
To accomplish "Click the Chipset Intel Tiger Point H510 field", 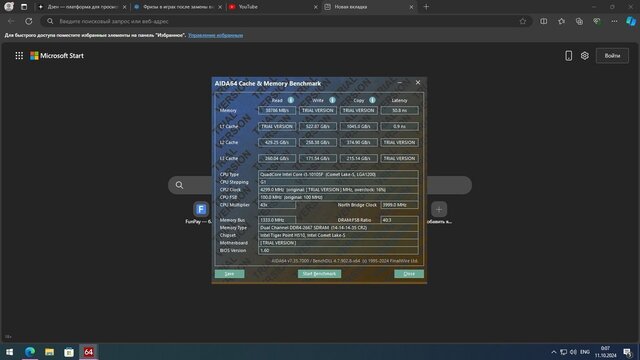I will coord(338,235).
